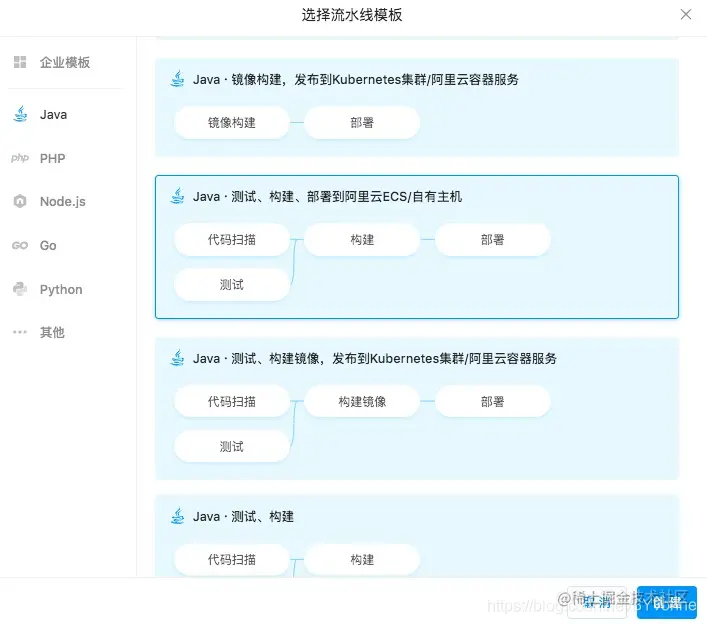Click 代码扫描 stage in ECS template
This screenshot has width=707, height=624.
point(232,239)
